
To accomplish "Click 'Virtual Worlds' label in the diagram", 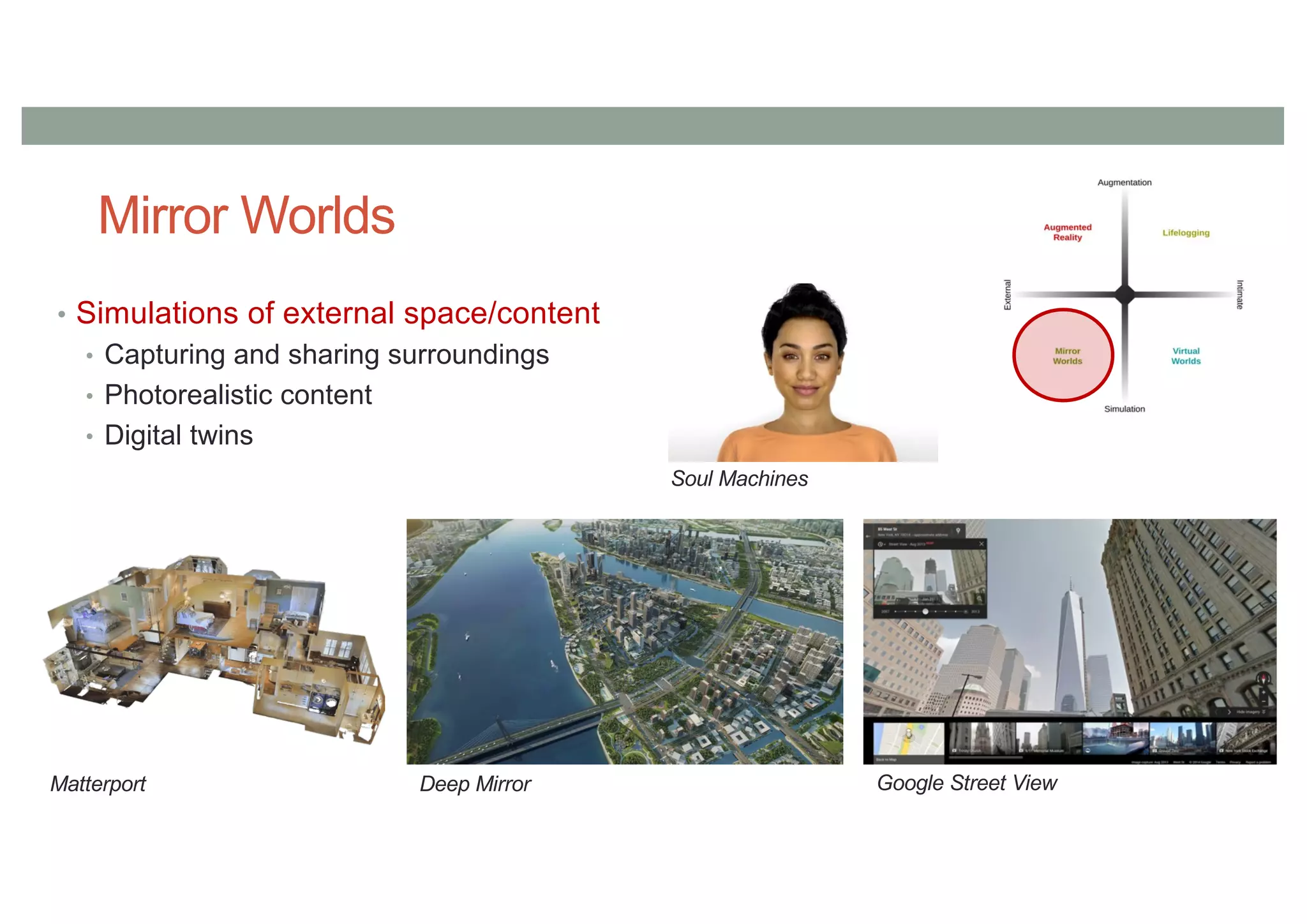I will click(x=1186, y=356).
